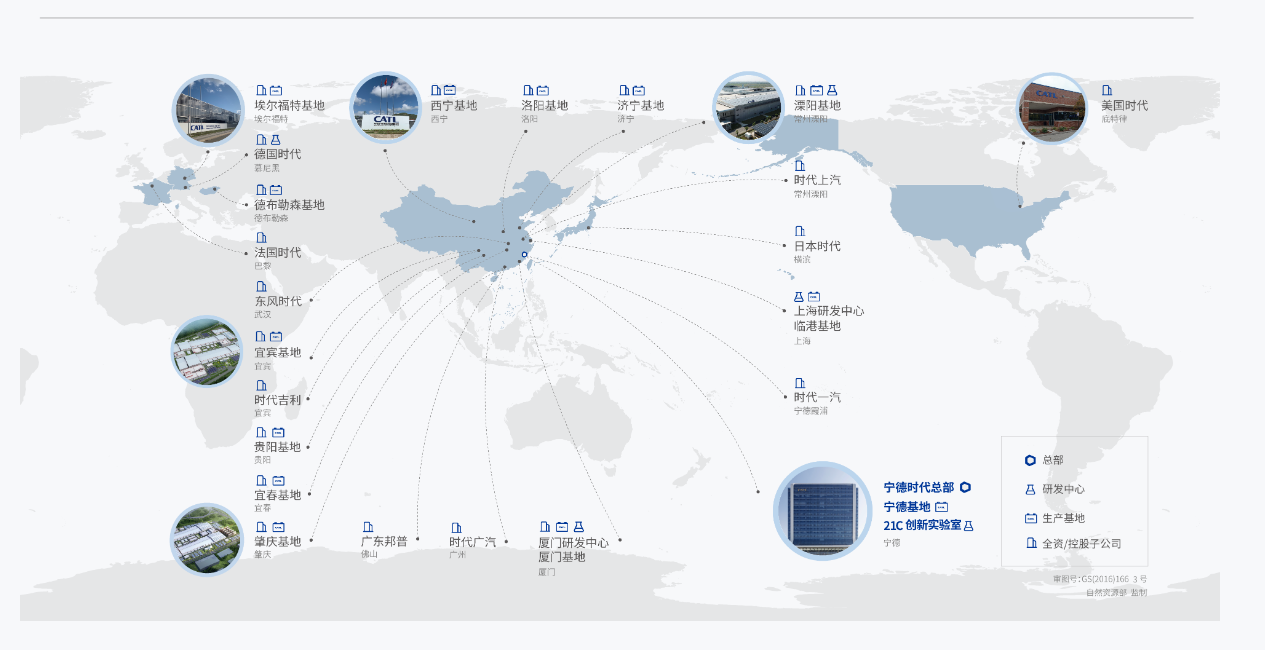Click the building icon above 时代广汽
Screen dimensions: 1265x650
coord(456,527)
